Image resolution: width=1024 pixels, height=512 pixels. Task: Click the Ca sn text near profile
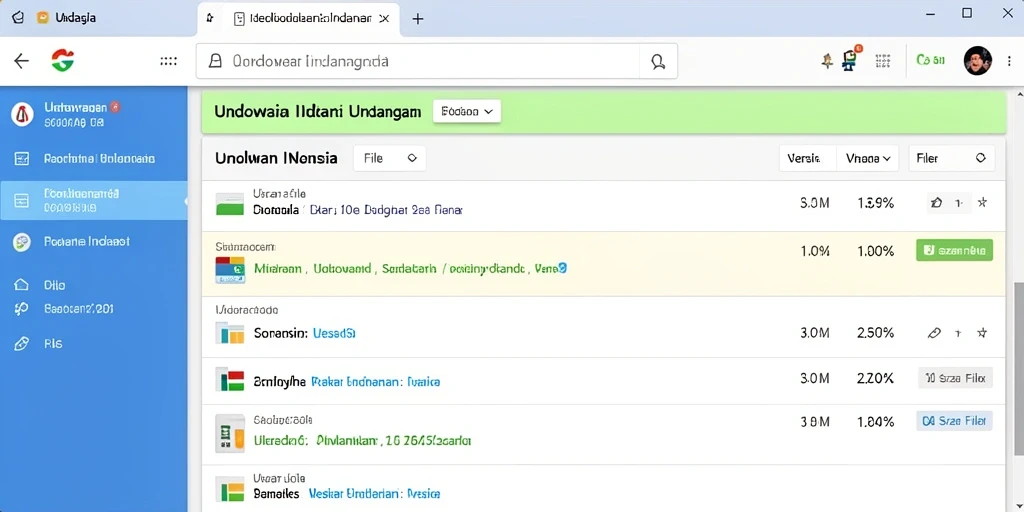coord(931,61)
